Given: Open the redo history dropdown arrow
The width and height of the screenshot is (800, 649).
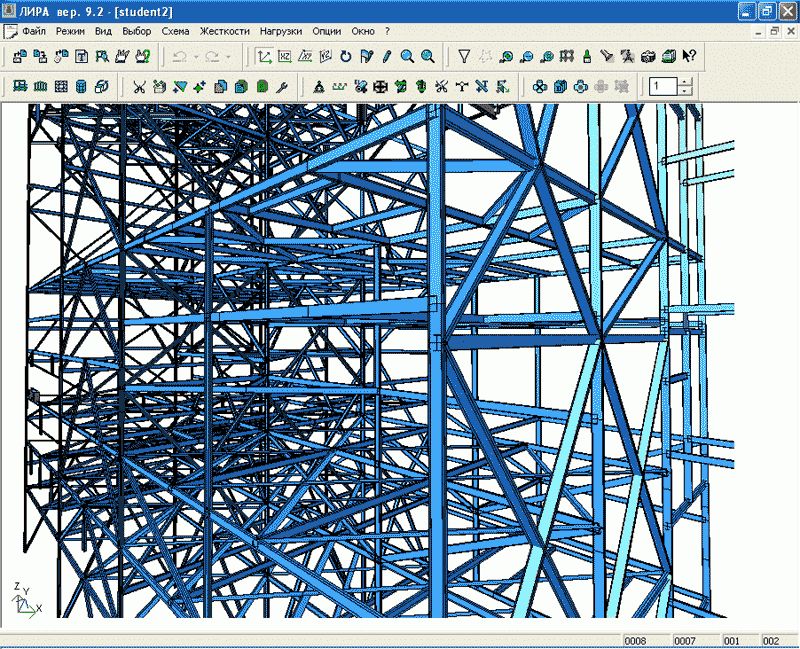Looking at the screenshot, I should [228, 57].
